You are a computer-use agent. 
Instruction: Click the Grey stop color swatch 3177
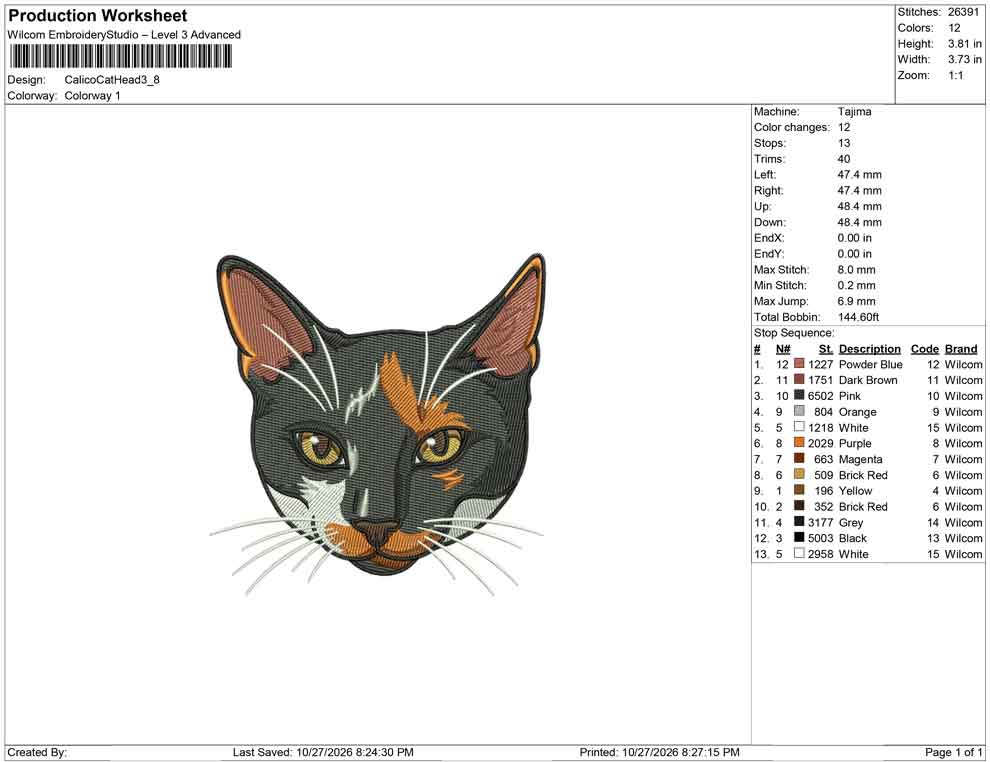[799, 522]
